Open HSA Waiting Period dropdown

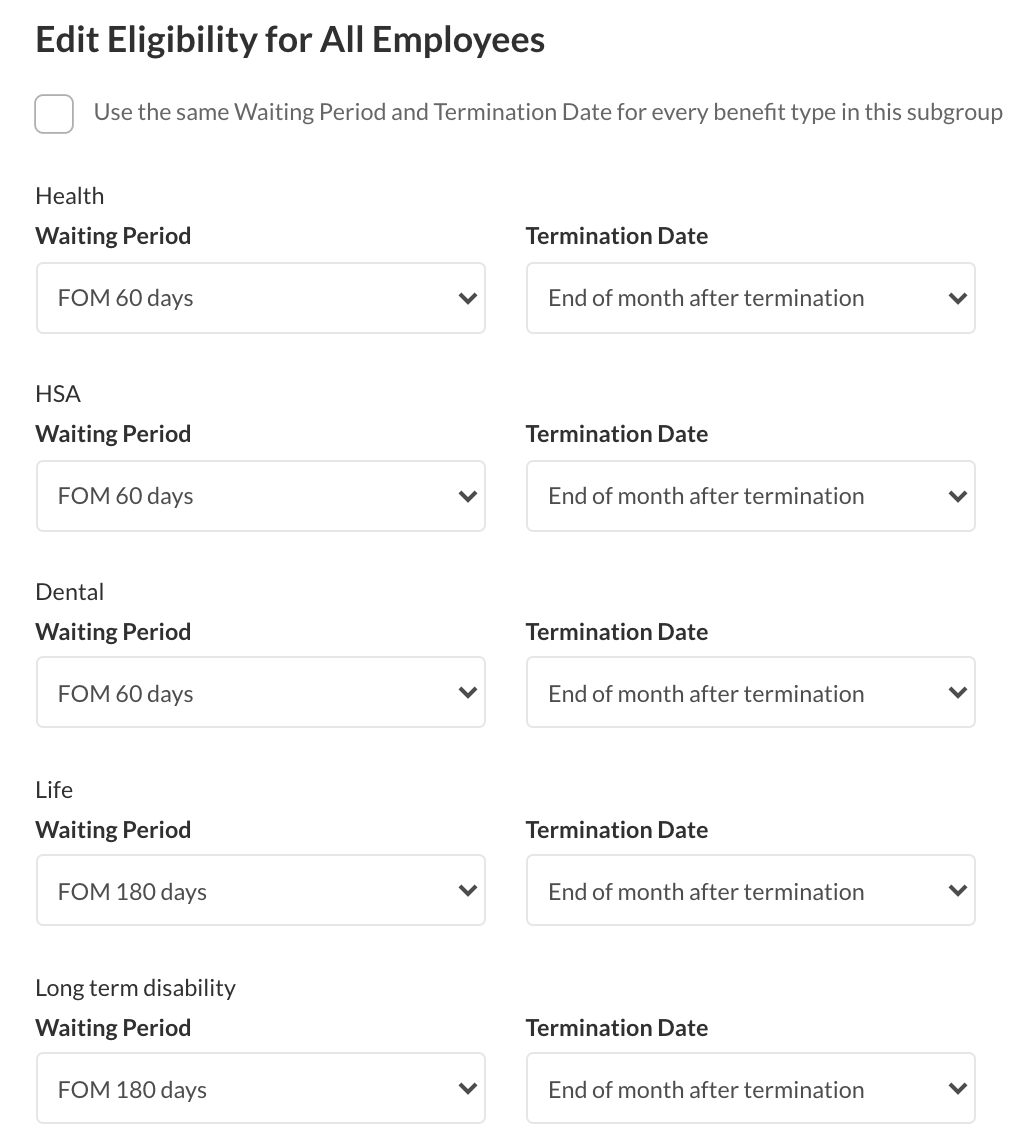pyautogui.click(x=261, y=496)
